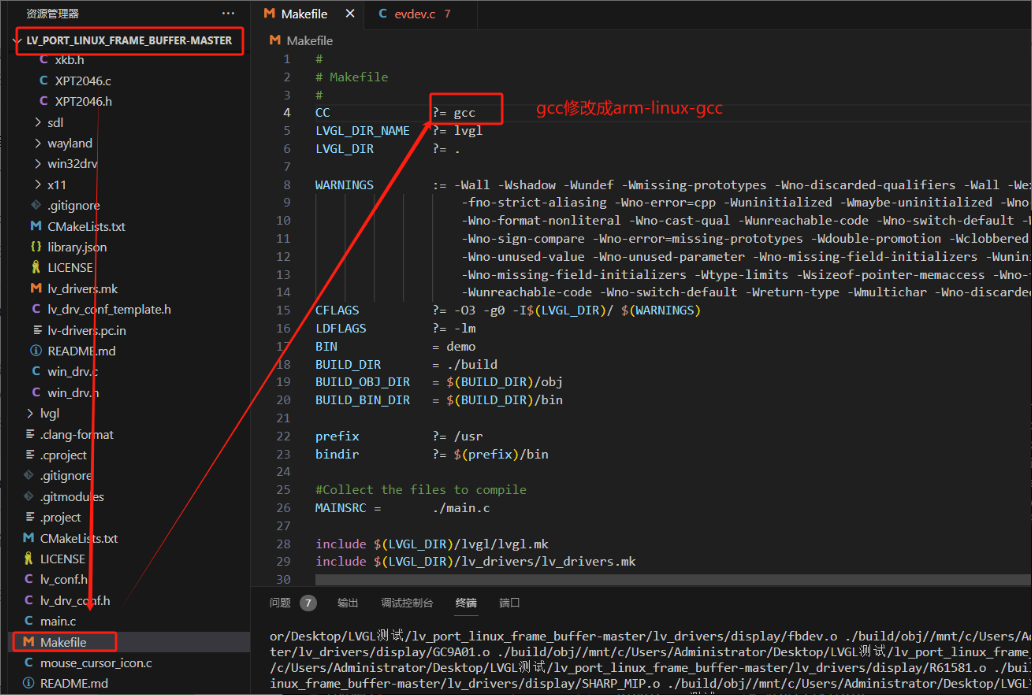
Task: Click WARNINGS variable on line 8
Action: [x=344, y=185]
